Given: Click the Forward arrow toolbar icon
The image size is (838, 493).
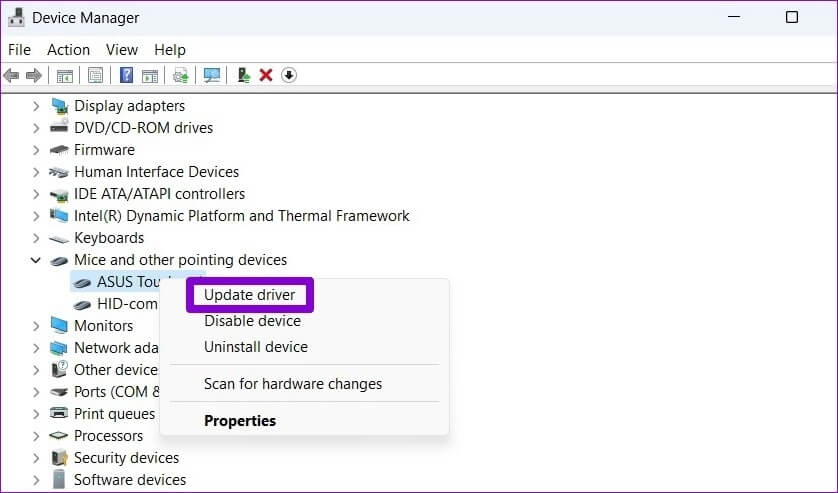Looking at the screenshot, I should coord(34,75).
